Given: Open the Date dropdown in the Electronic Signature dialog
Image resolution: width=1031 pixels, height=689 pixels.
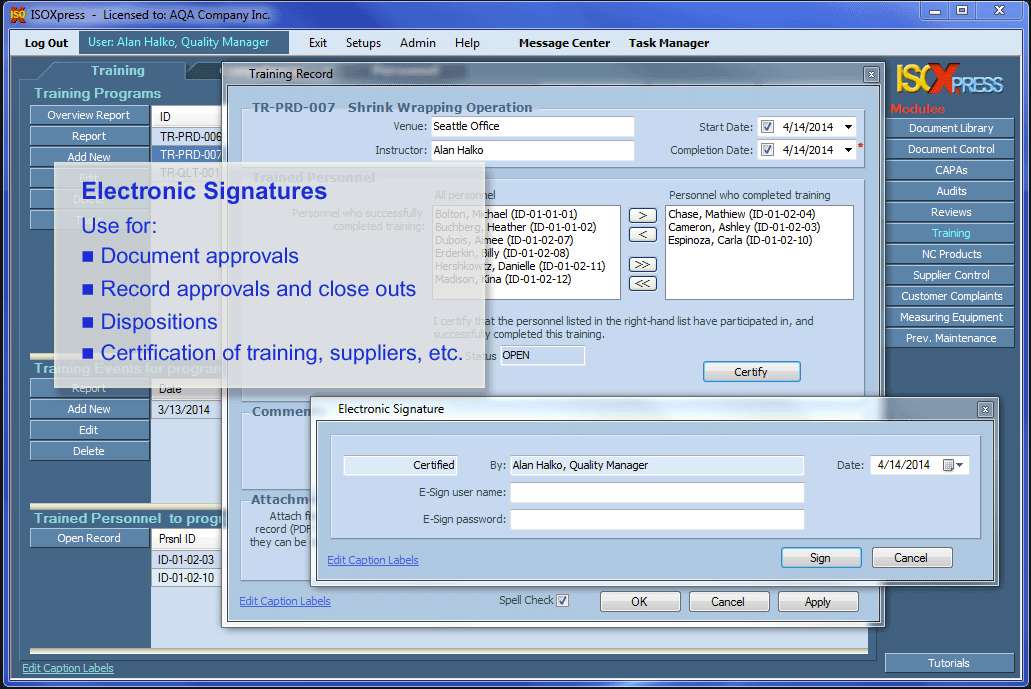Looking at the screenshot, I should point(957,464).
